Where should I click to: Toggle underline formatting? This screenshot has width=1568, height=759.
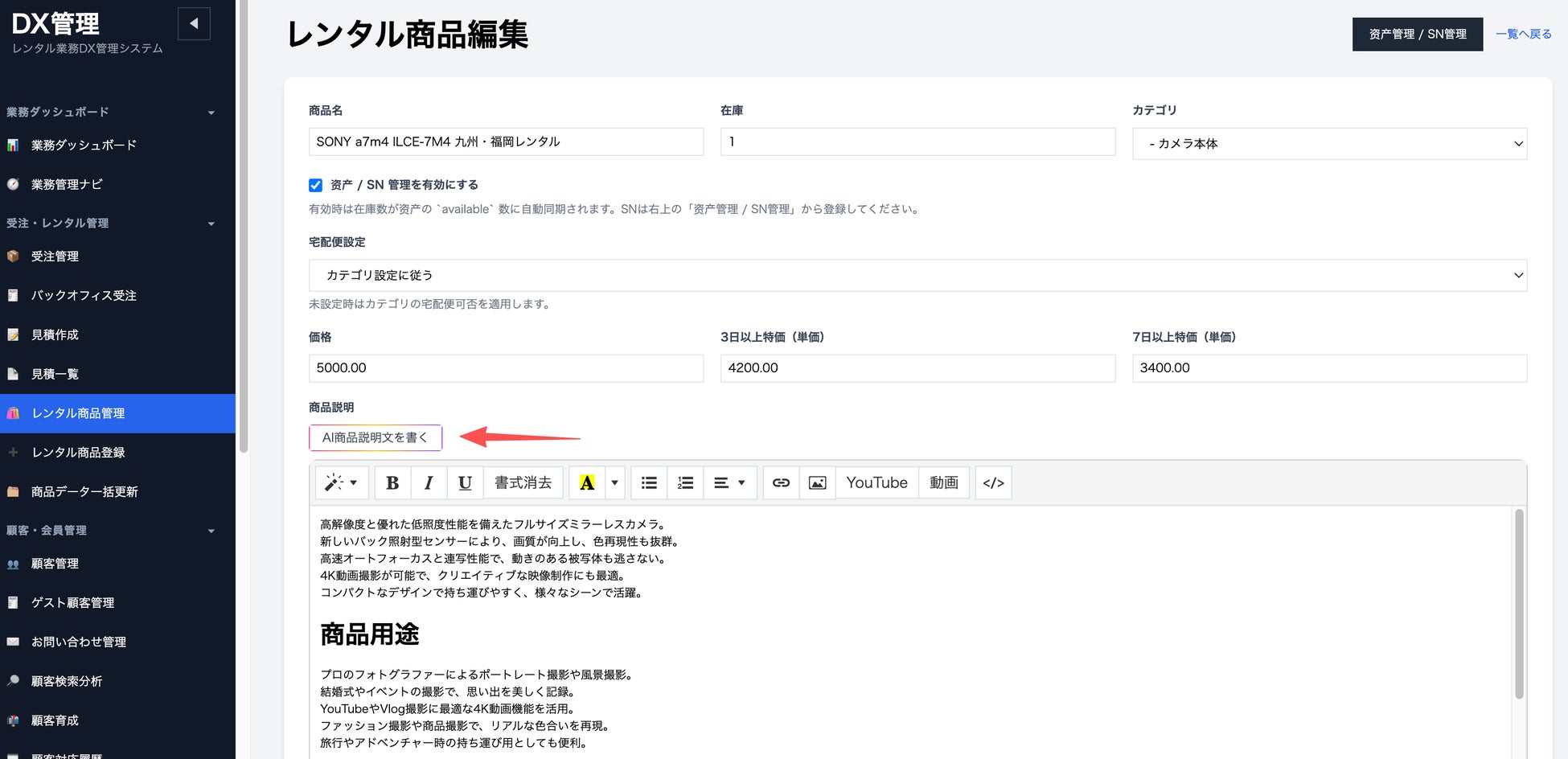(465, 482)
